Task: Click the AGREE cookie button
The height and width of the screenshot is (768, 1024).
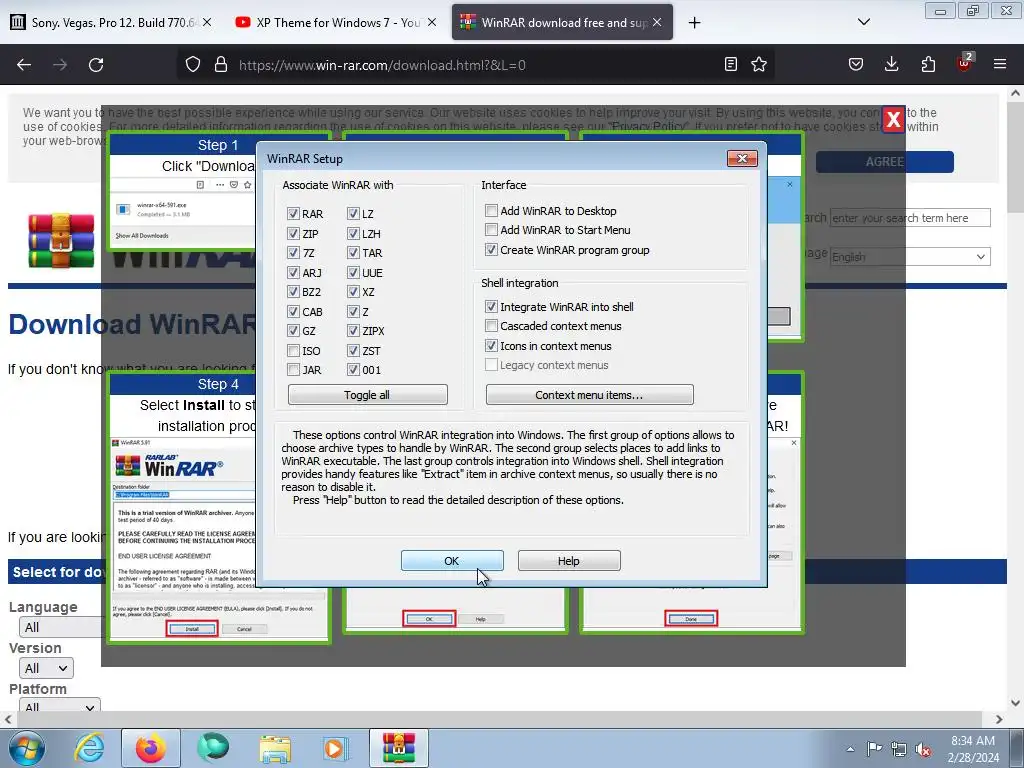Action: point(884,162)
